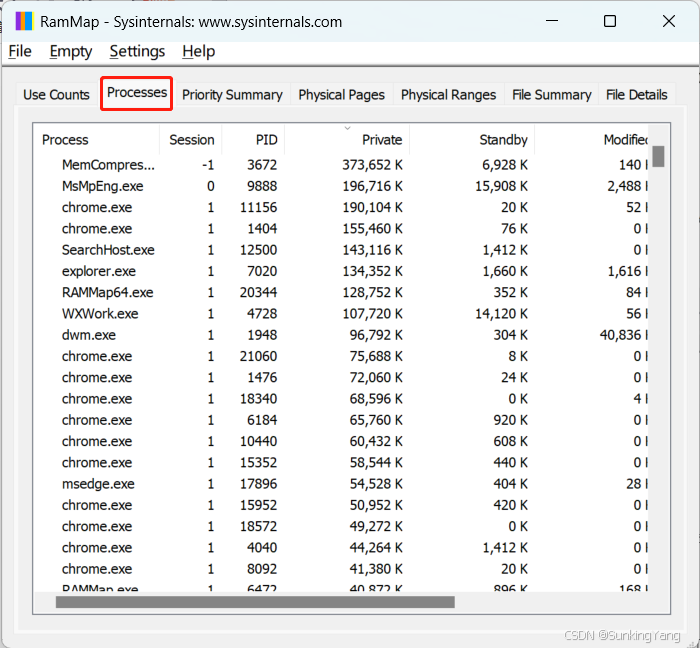The image size is (700, 648).
Task: Select the msedge.exe row
Action: (341, 484)
